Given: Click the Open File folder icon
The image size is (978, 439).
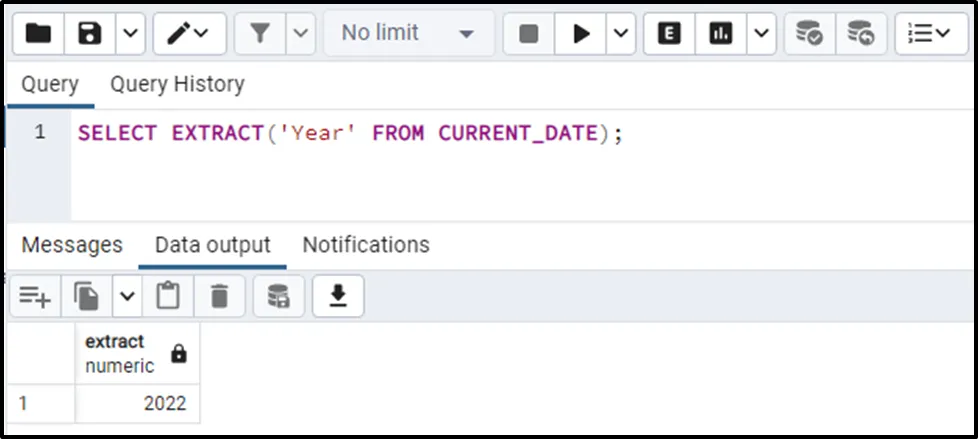Looking at the screenshot, I should 38,34.
